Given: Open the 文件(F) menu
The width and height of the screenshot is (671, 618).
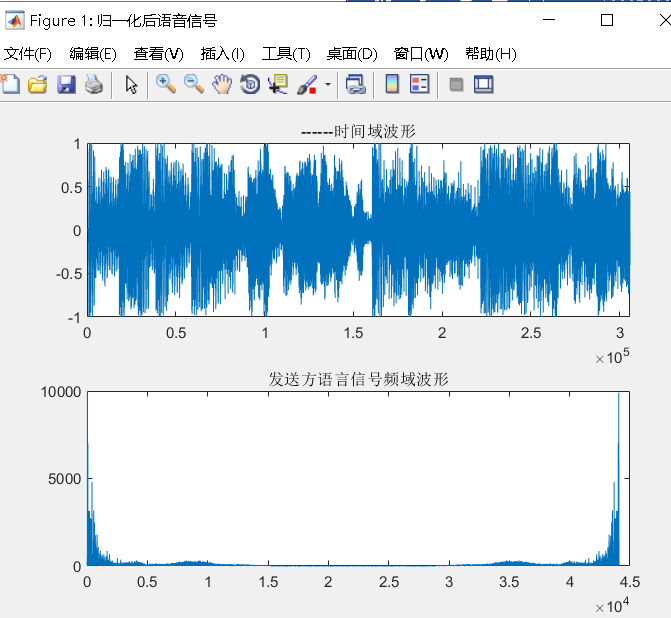Looking at the screenshot, I should (27, 54).
